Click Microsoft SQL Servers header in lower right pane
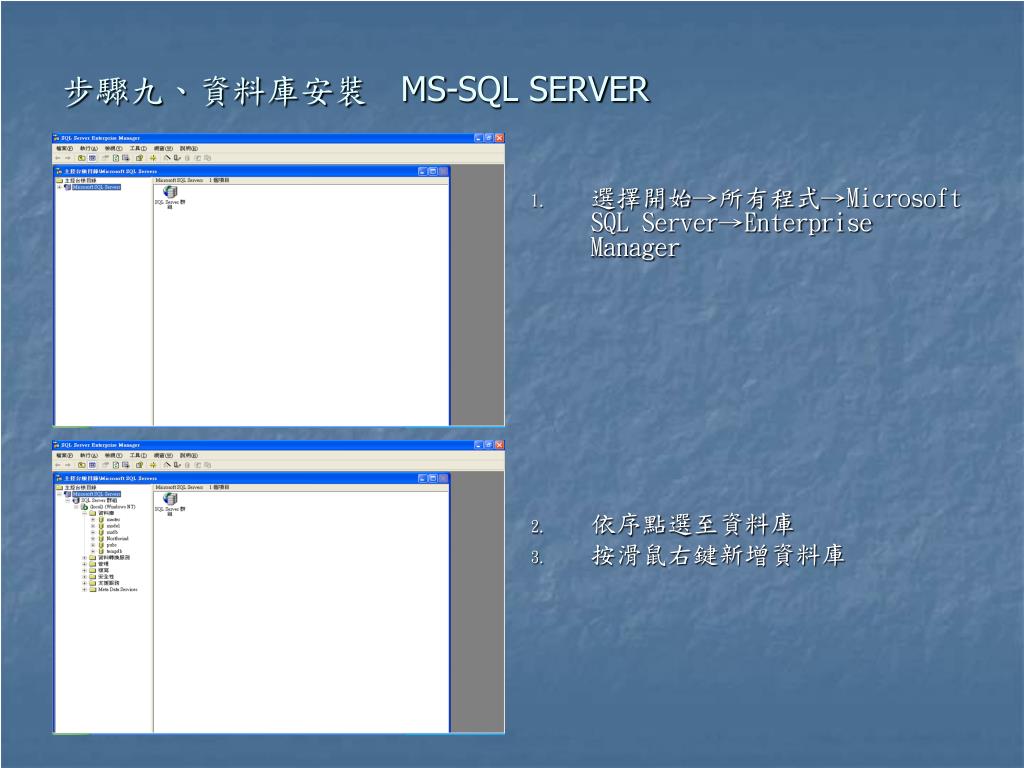This screenshot has height=768, width=1024. click(179, 487)
